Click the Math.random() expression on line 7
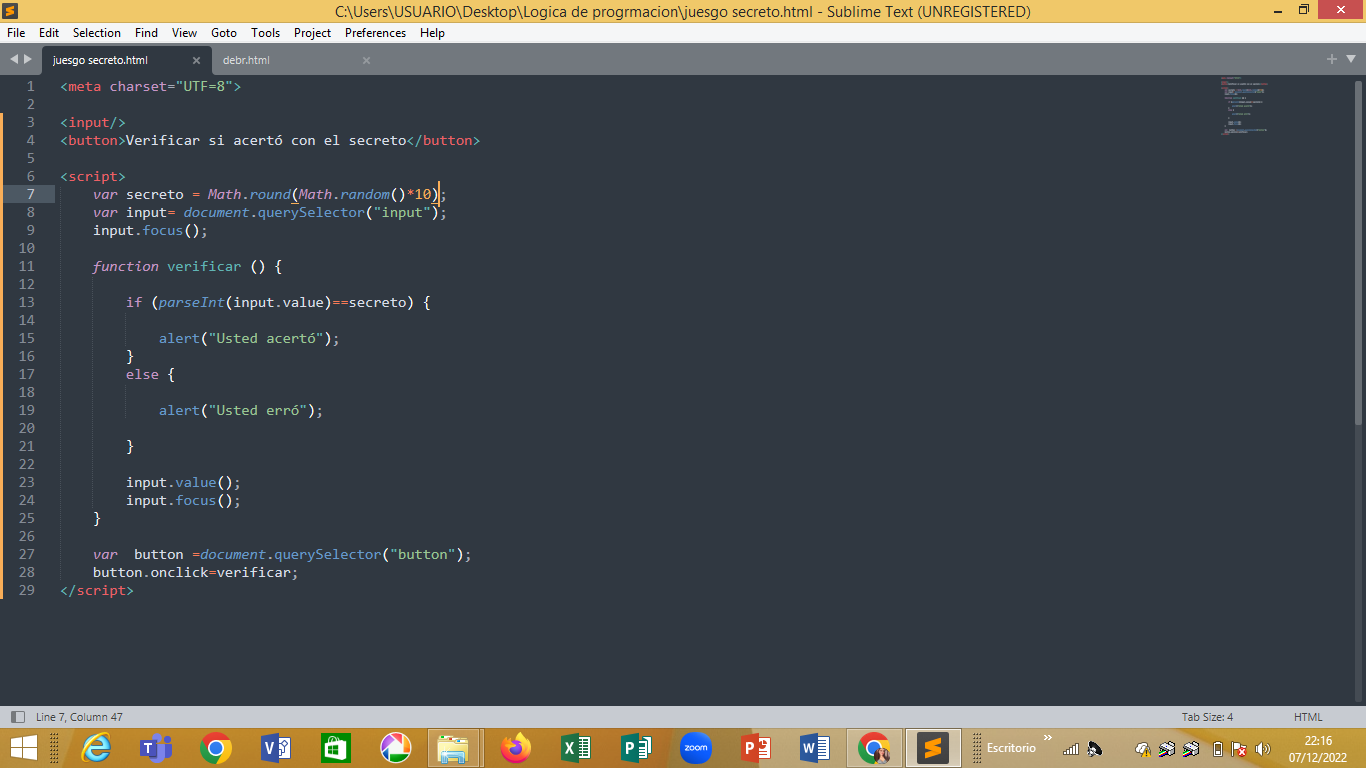The height and width of the screenshot is (768, 1366). click(352, 194)
